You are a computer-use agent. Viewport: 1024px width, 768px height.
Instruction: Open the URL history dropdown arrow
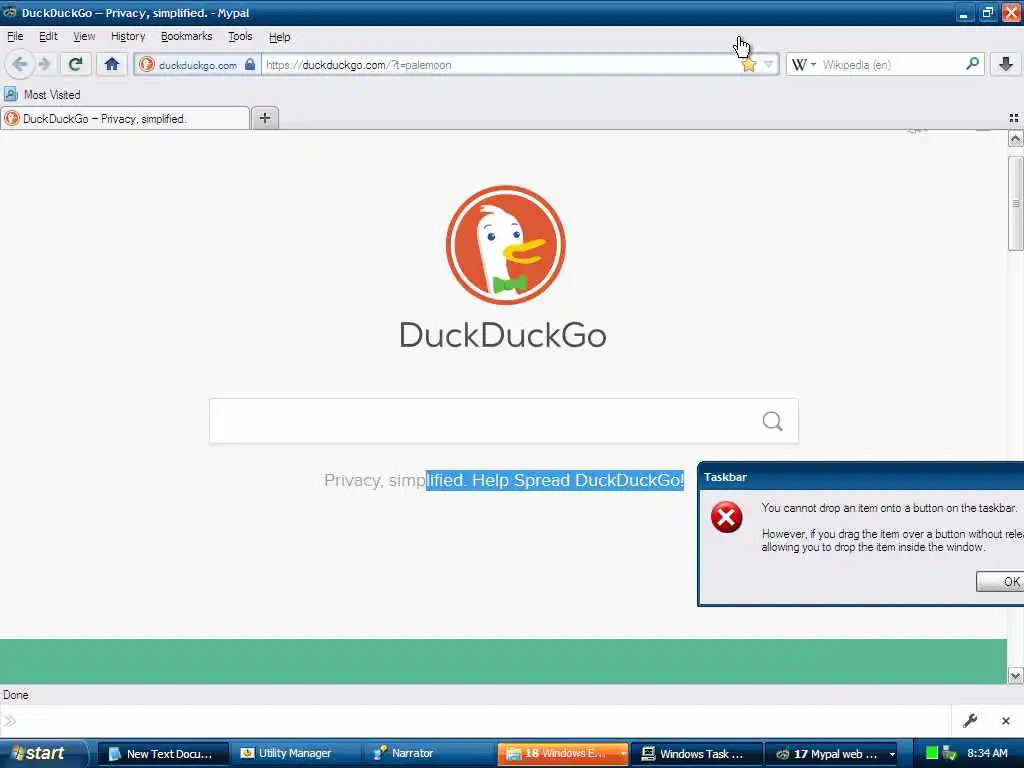(x=769, y=65)
